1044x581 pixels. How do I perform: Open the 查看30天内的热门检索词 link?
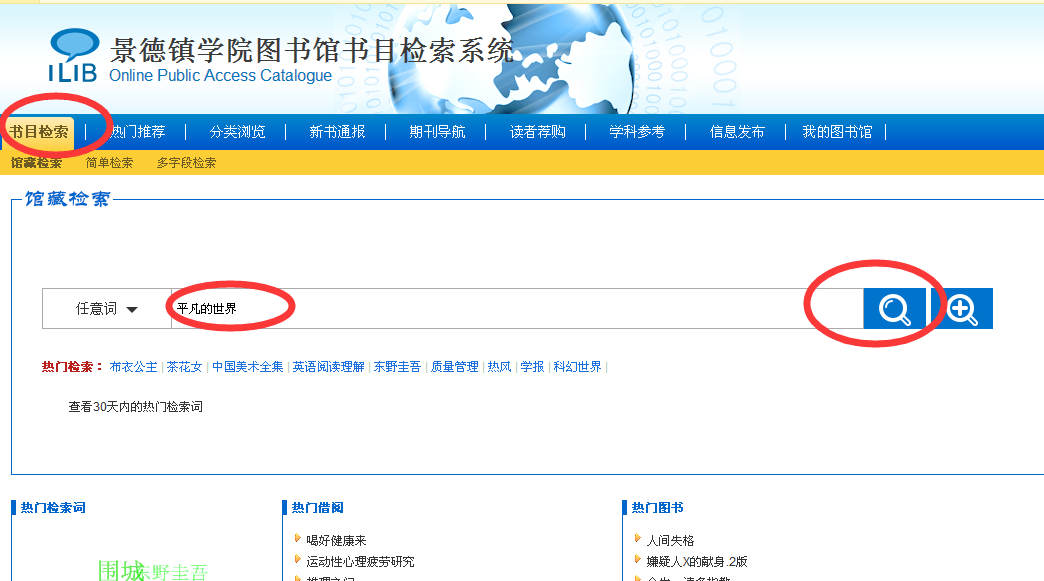(x=135, y=407)
